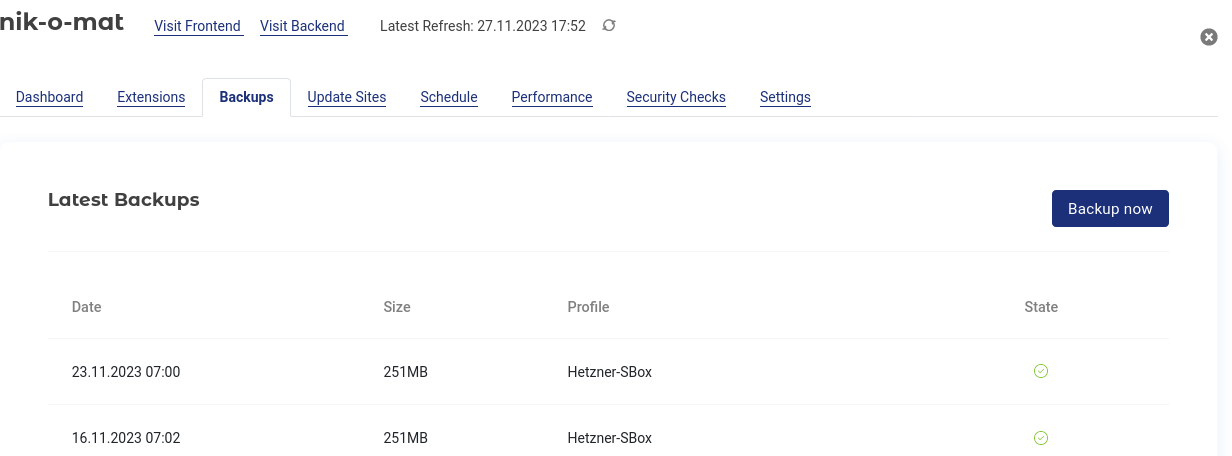This screenshot has width=1232, height=456.
Task: Switch to the Settings tab
Action: (x=785, y=97)
